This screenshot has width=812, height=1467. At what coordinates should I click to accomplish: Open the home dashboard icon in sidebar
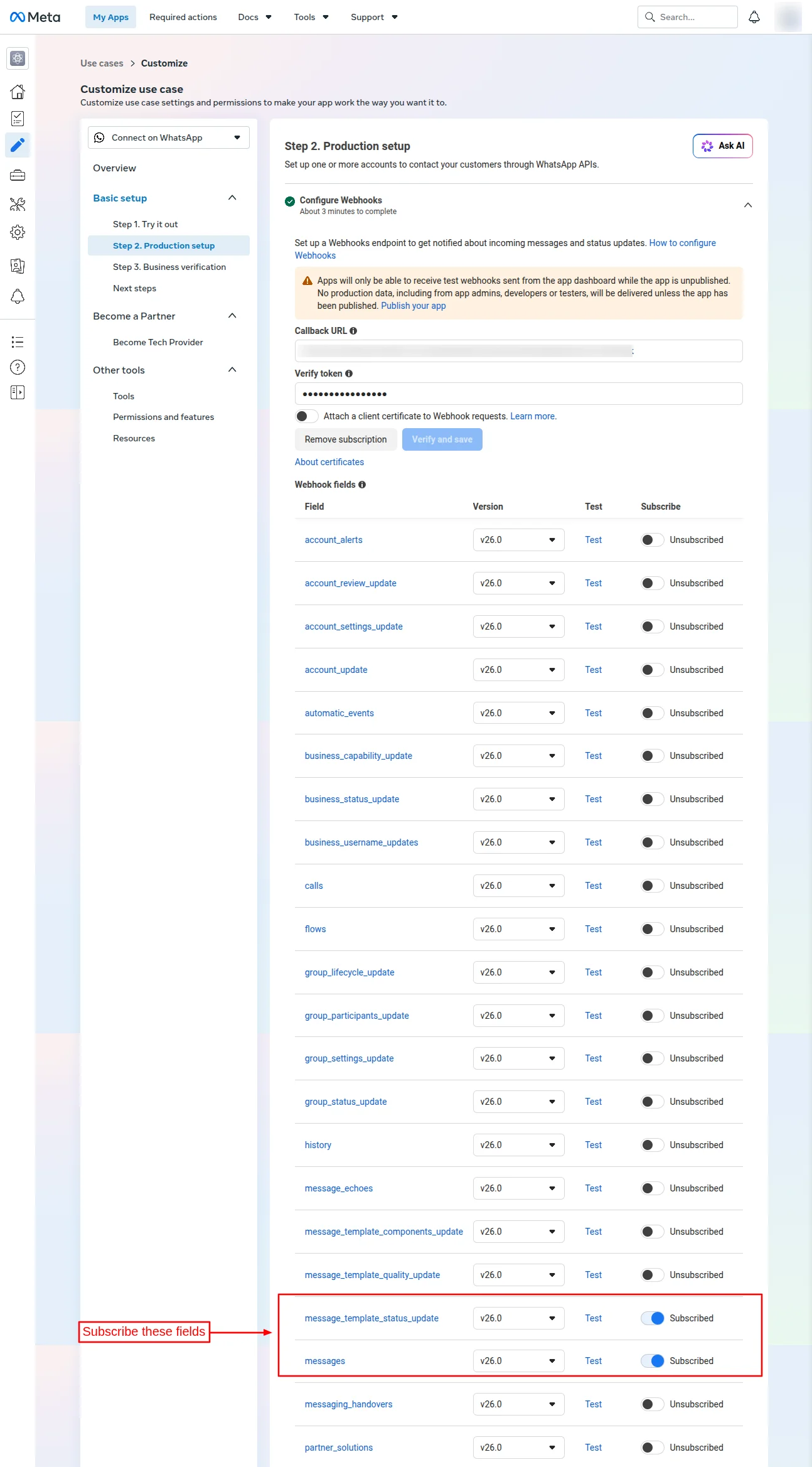[x=18, y=92]
